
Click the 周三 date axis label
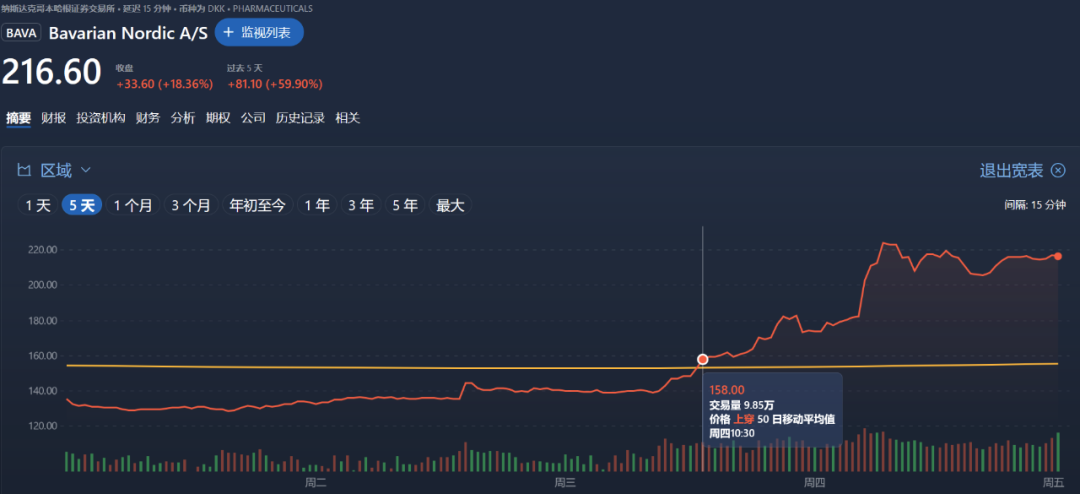coord(565,482)
